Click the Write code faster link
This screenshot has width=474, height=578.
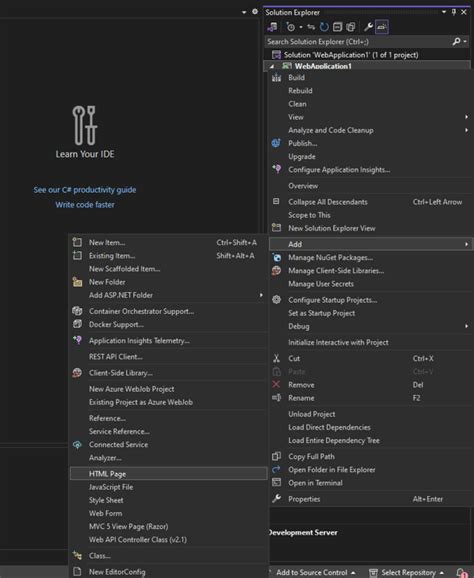click(x=85, y=205)
